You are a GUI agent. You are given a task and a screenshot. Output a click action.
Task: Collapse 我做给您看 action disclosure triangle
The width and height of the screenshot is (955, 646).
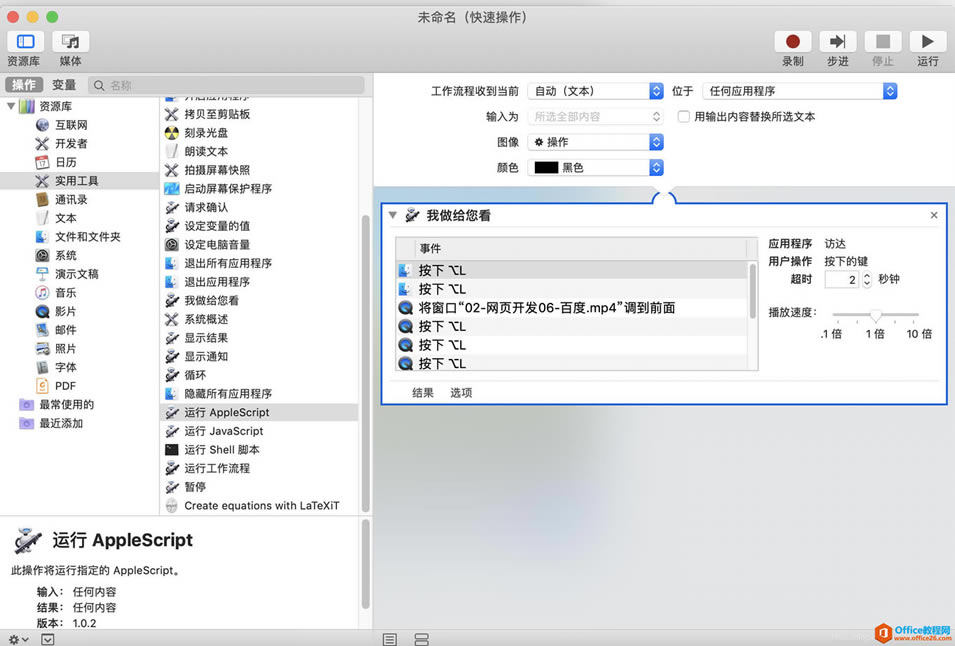(393, 215)
